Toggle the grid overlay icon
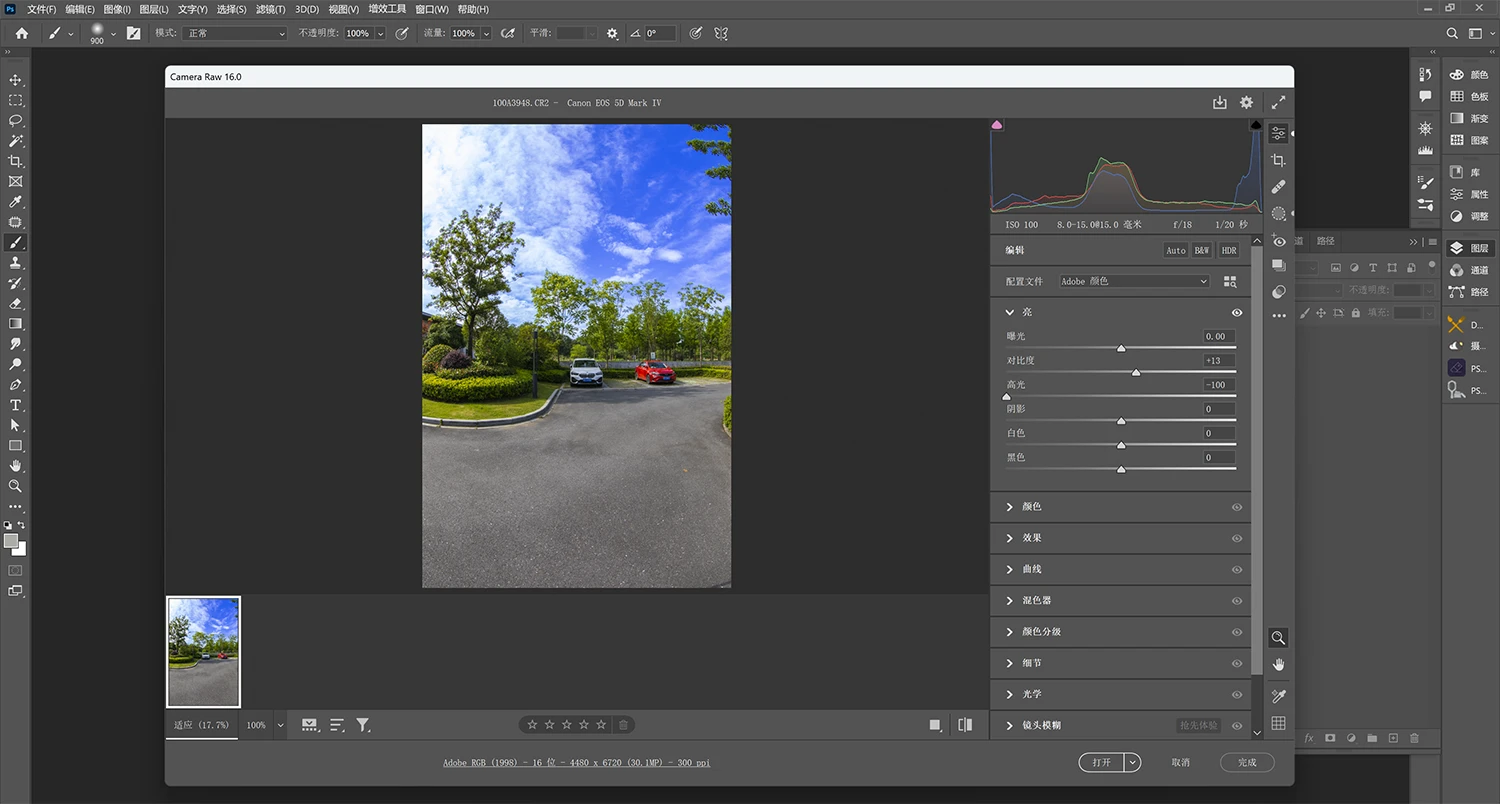This screenshot has height=804, width=1500. coord(1278,723)
